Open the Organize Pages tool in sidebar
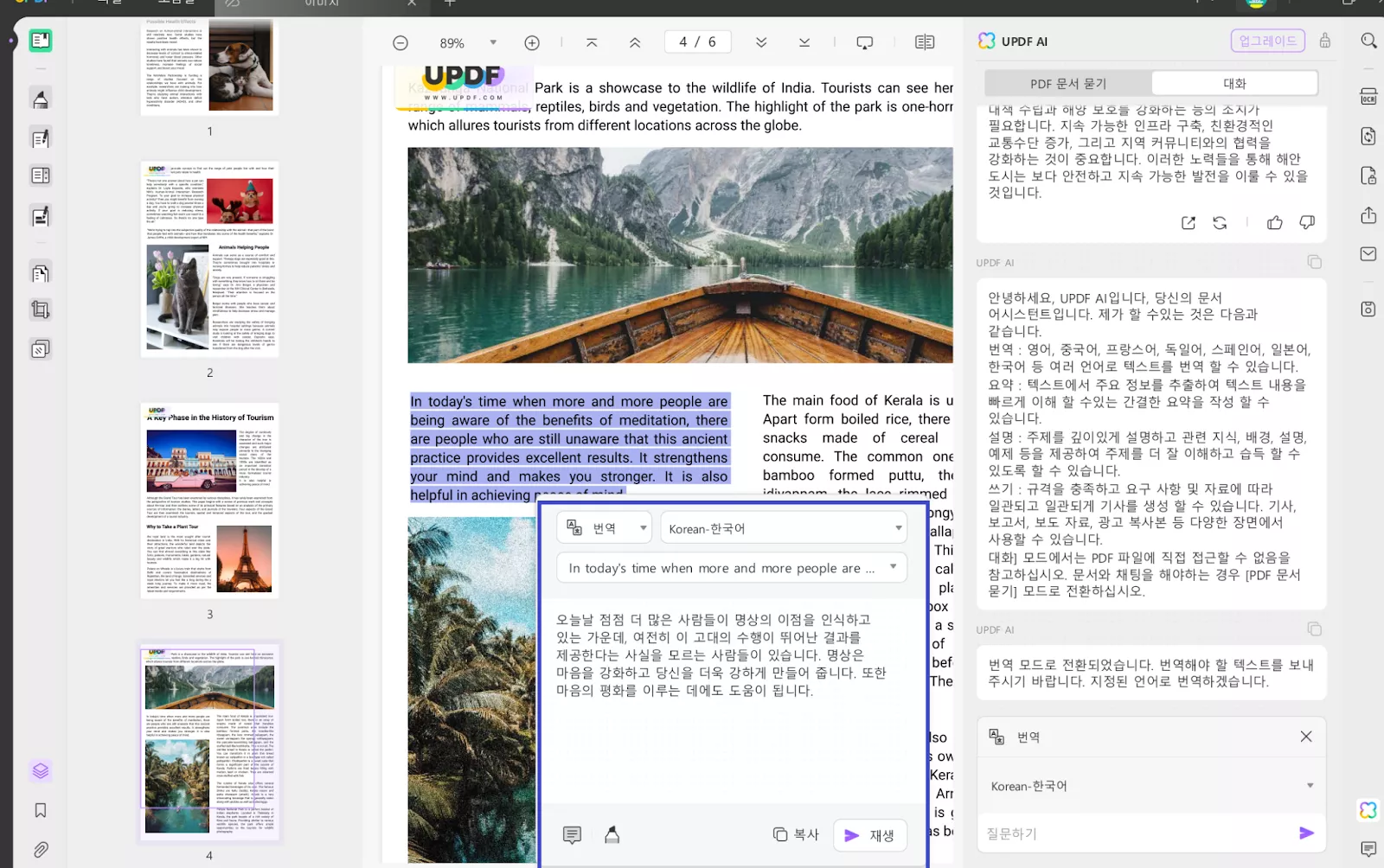Screen dimensions: 1384x868 coord(41,176)
